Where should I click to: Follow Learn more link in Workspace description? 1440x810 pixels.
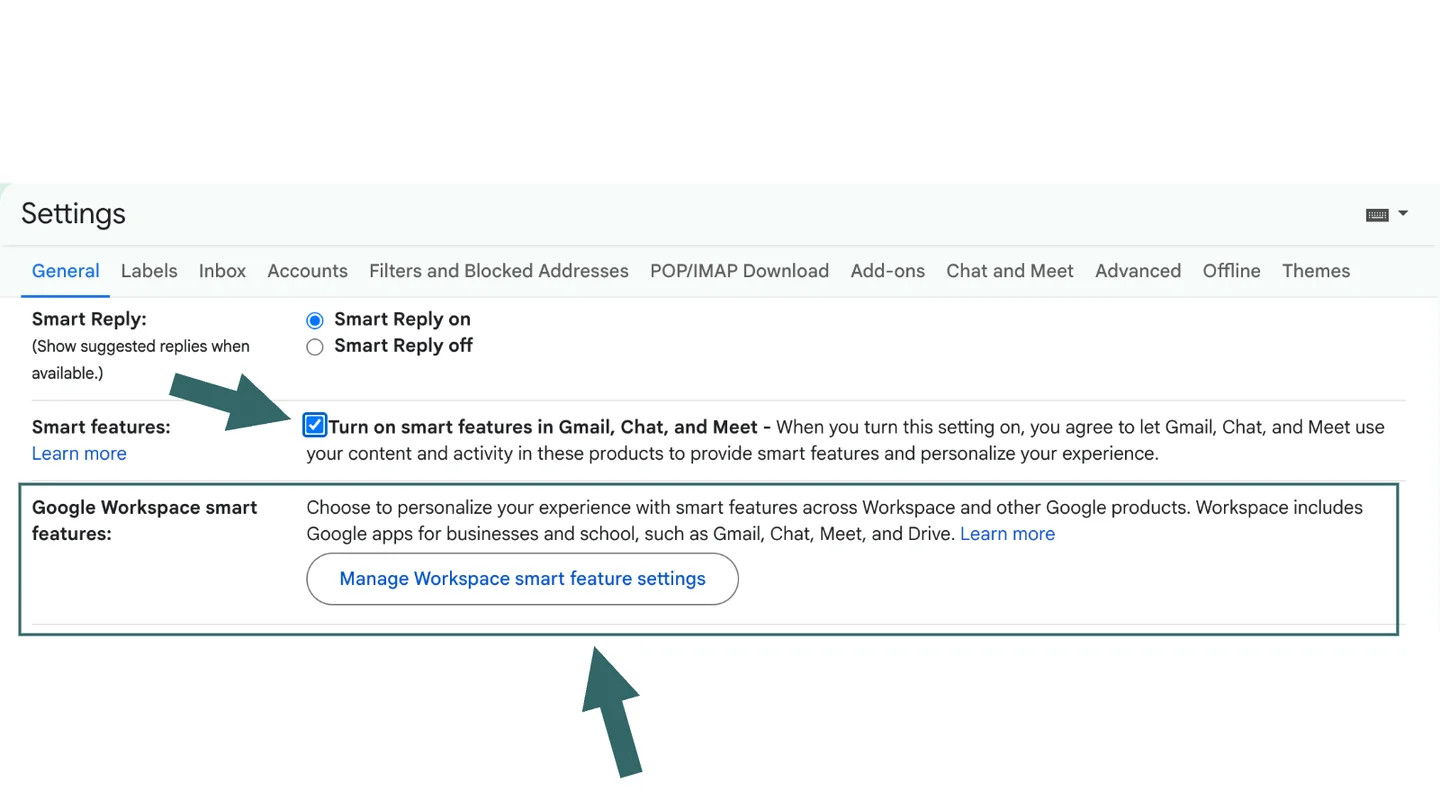click(x=1007, y=534)
